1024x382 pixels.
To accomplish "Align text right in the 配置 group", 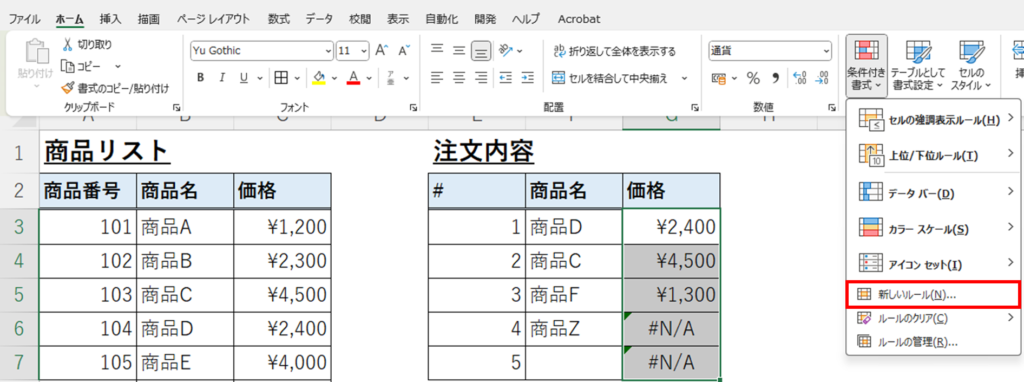I will tap(481, 78).
